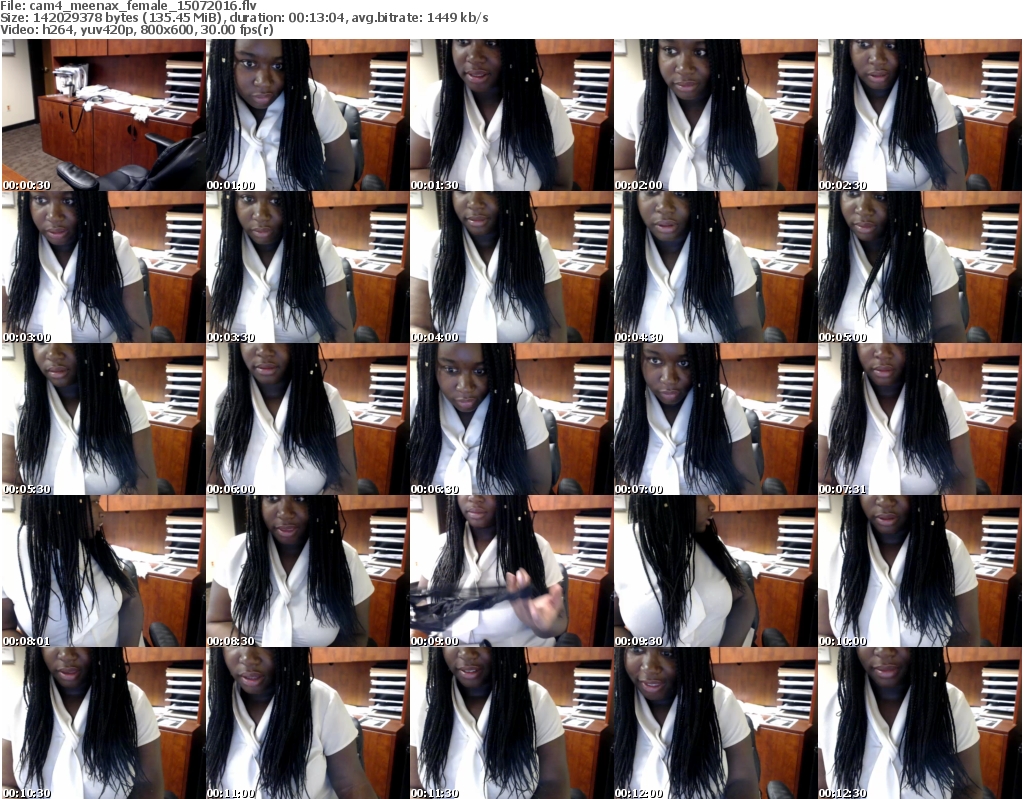This screenshot has width=1024, height=799.
Task: Choose the frame labeled 00:08:01
Action: (x=103, y=571)
